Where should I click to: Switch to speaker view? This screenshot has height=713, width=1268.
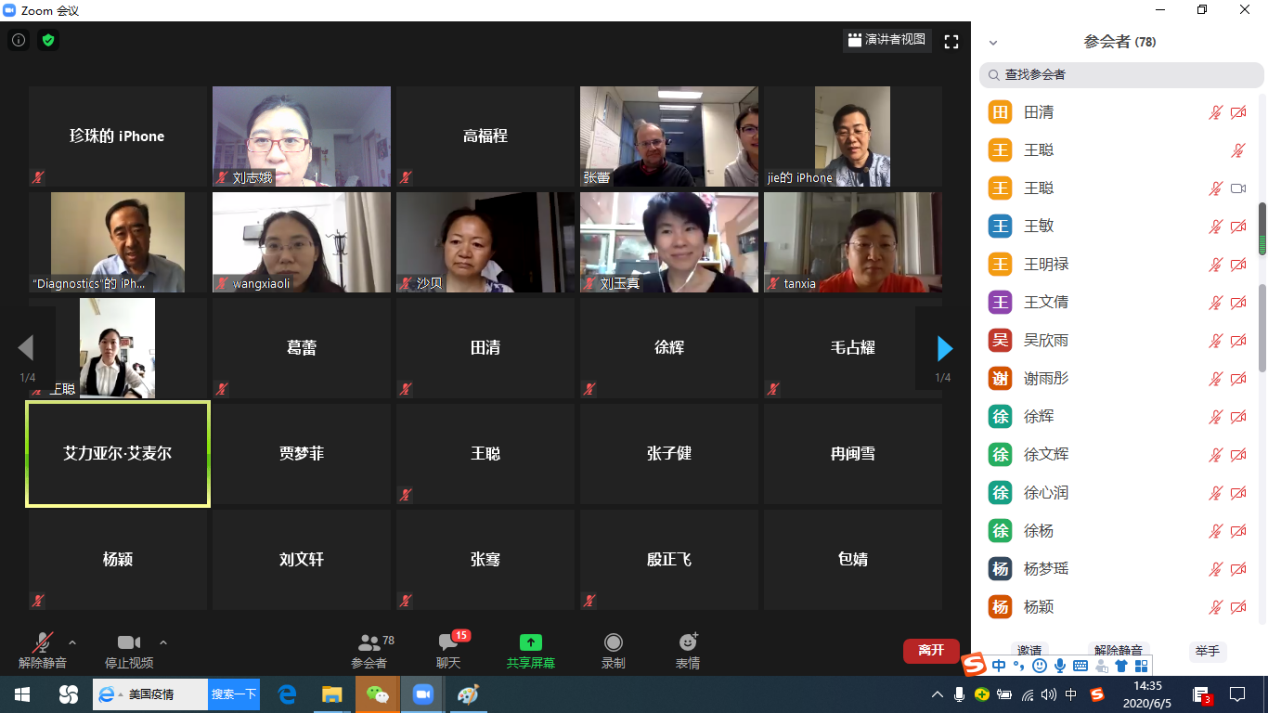point(887,40)
